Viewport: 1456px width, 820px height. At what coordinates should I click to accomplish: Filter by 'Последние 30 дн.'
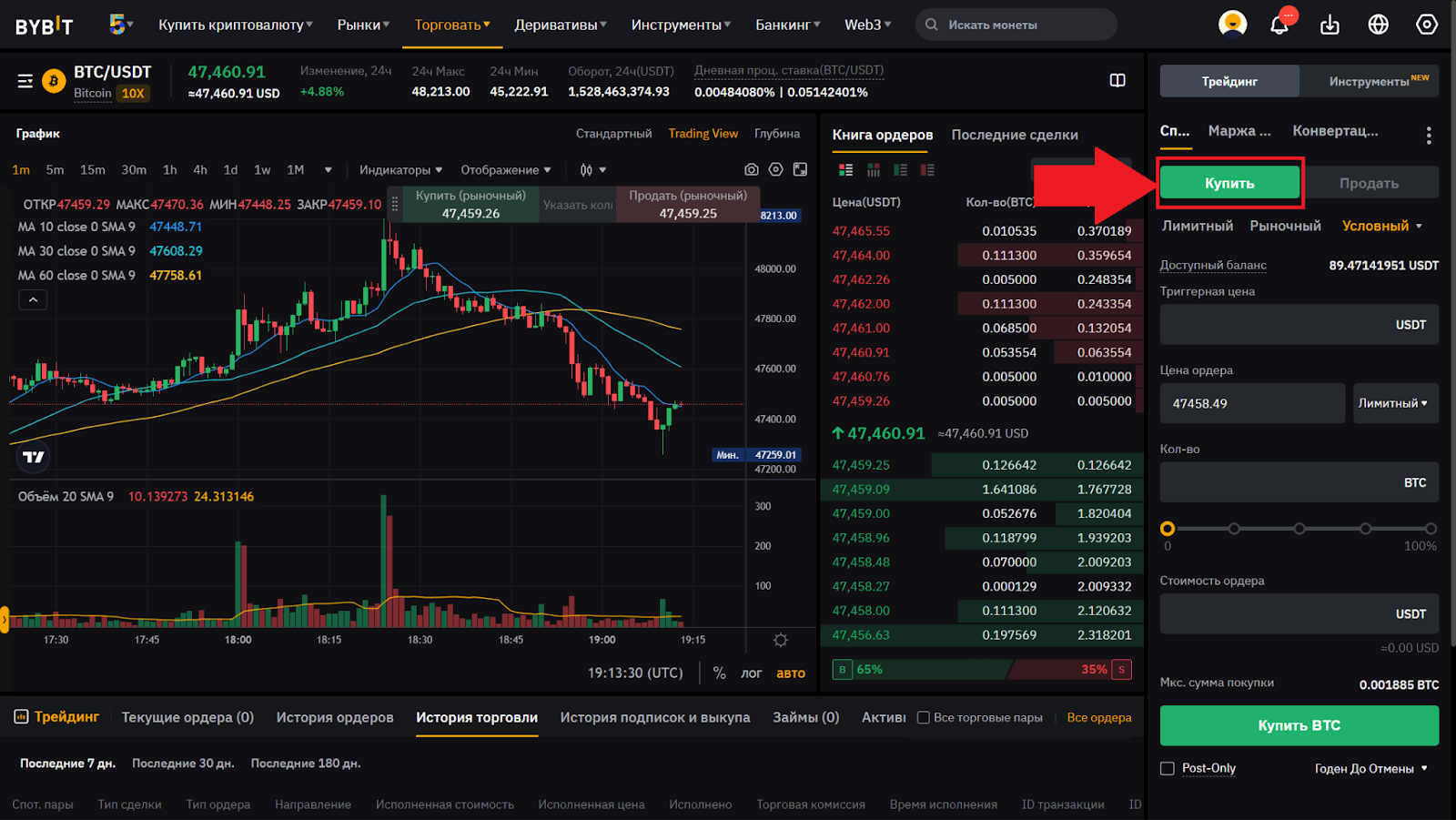(x=183, y=764)
